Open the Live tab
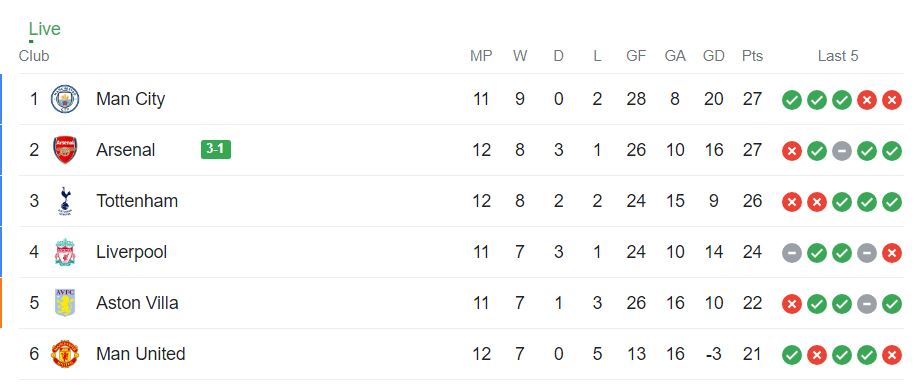This screenshot has height=385, width=918. [x=44, y=29]
